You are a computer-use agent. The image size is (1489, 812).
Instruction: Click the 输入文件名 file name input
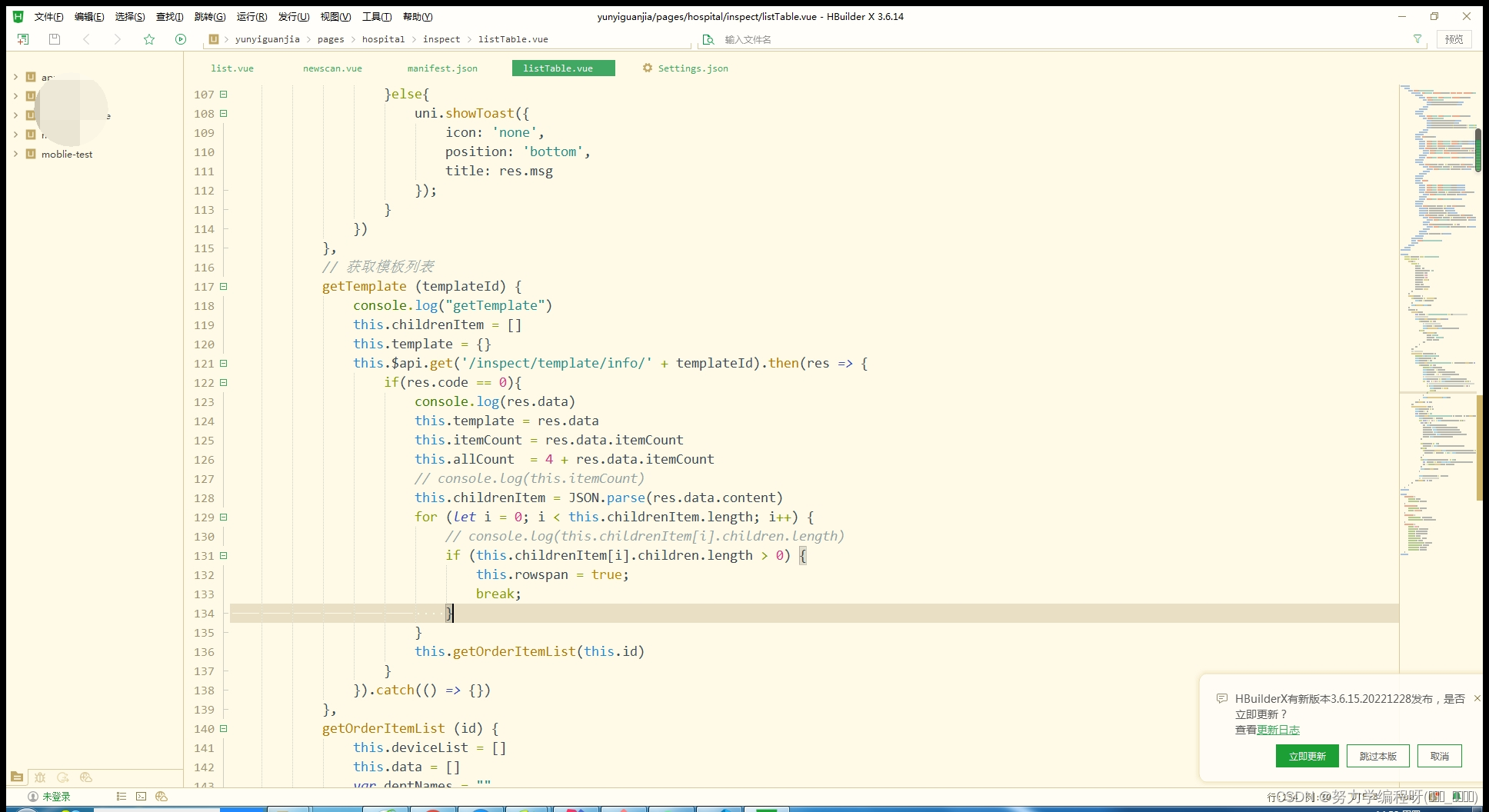click(1061, 39)
